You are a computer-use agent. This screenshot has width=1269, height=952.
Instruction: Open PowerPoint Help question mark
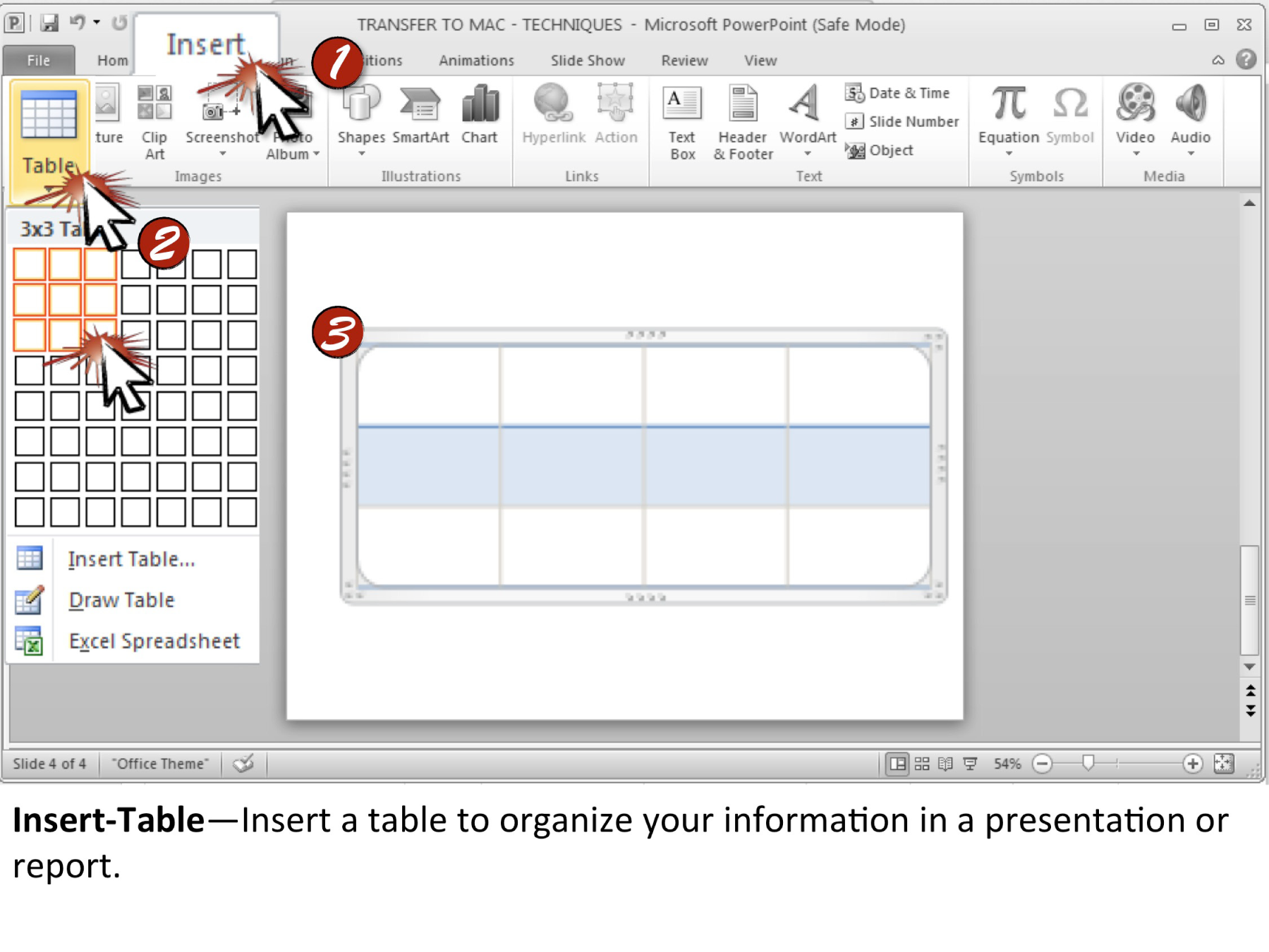(x=1246, y=59)
